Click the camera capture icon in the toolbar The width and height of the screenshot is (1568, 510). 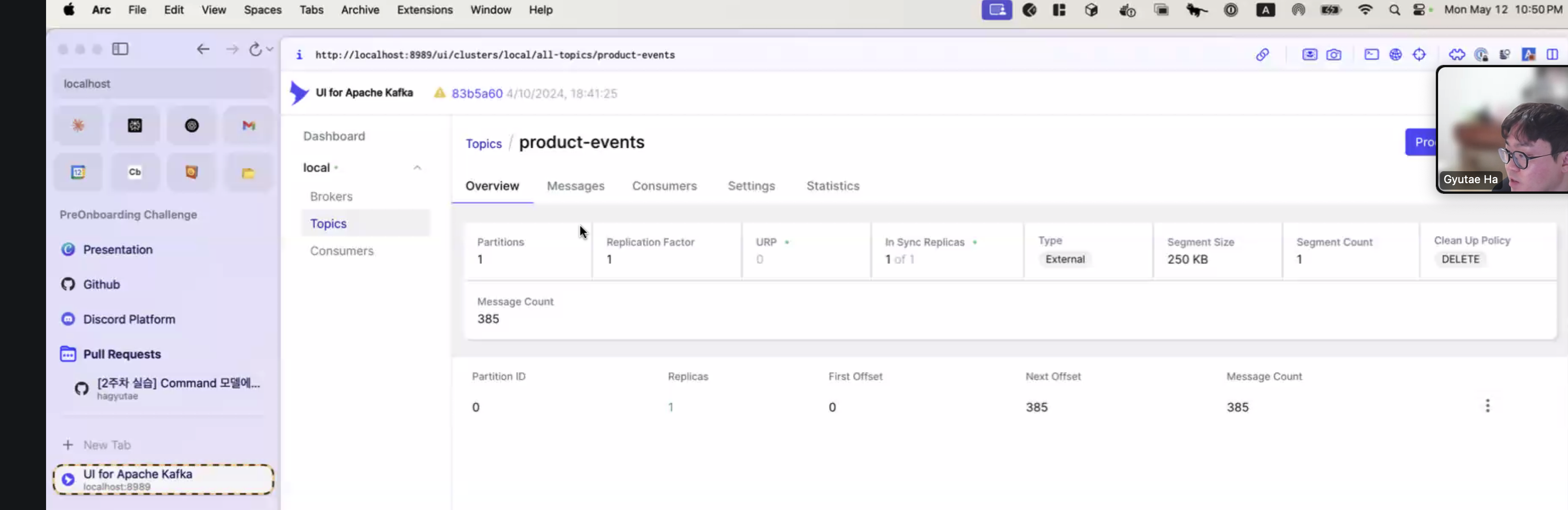coord(1333,55)
